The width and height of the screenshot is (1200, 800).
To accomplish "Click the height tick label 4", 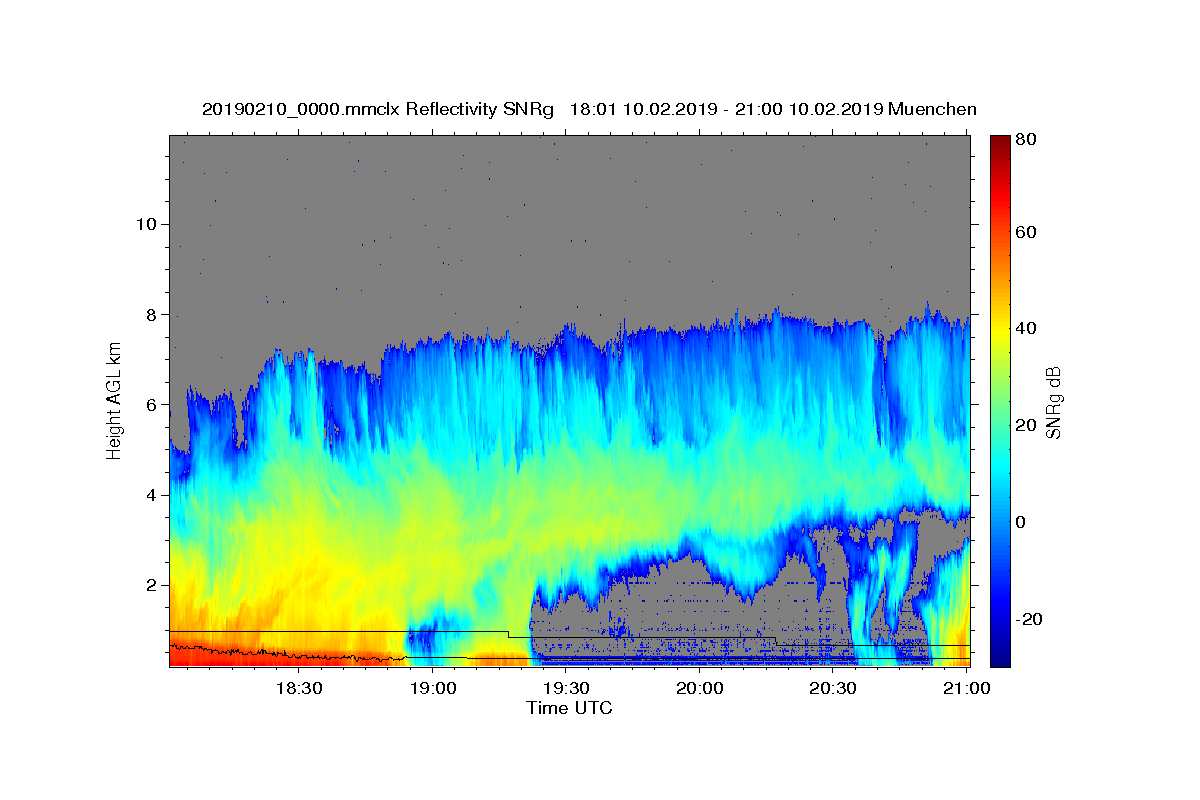I will [152, 494].
